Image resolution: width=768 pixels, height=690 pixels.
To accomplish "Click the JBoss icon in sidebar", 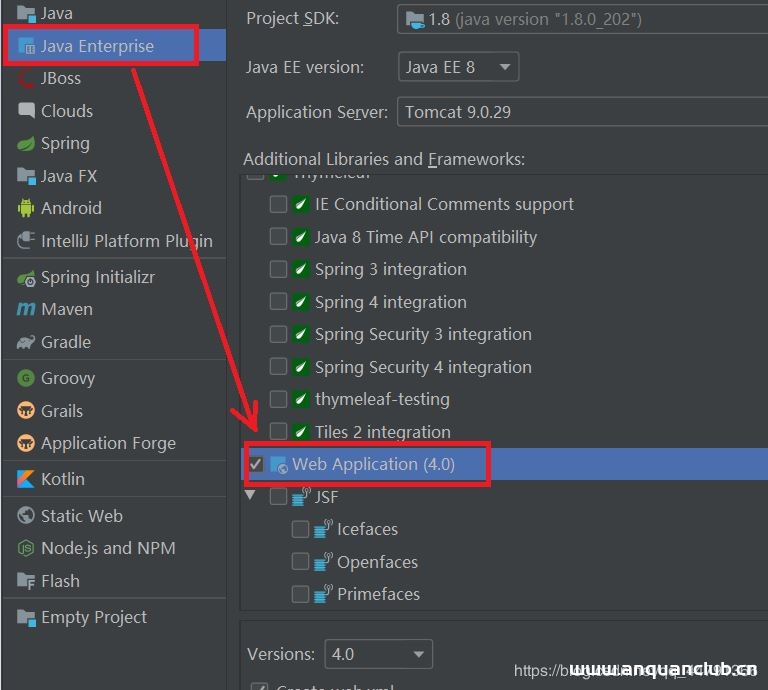I will [26, 79].
